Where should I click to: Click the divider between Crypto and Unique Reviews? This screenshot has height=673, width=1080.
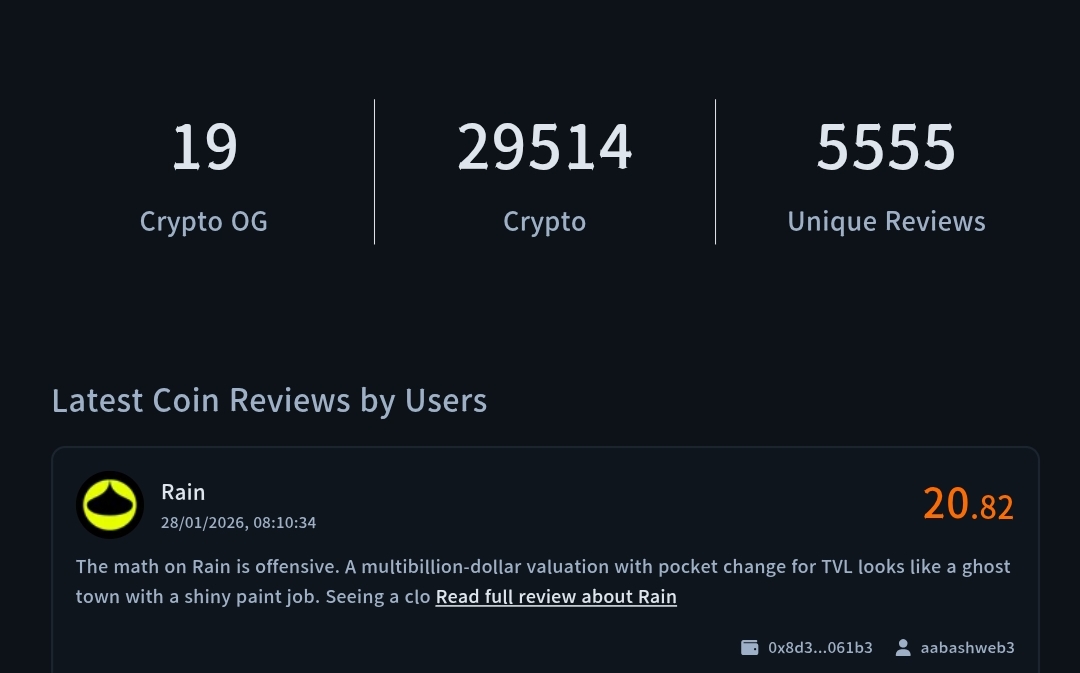(x=716, y=171)
